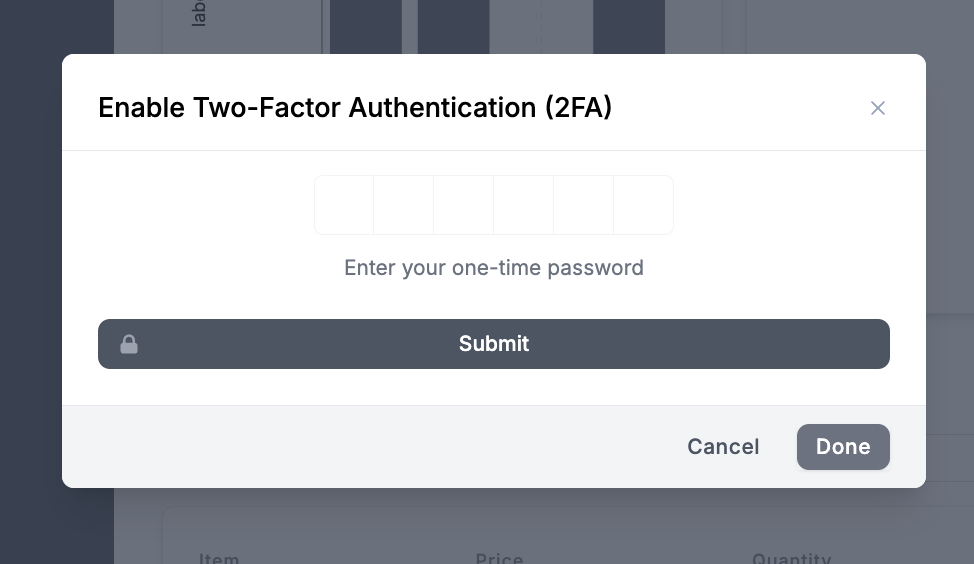Select the fifth OTP digit box
Image resolution: width=974 pixels, height=564 pixels.
point(584,205)
